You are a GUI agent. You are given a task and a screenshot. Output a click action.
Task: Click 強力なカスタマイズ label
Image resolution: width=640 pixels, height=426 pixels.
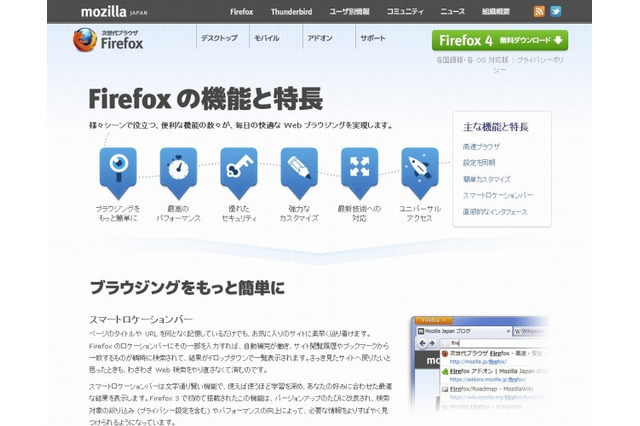tap(299, 213)
